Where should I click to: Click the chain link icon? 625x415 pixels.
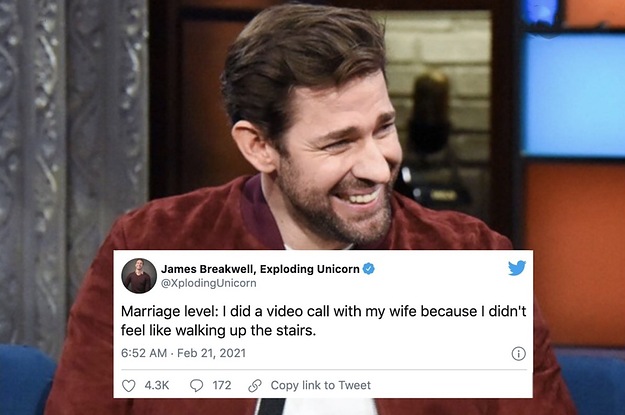pos(255,385)
